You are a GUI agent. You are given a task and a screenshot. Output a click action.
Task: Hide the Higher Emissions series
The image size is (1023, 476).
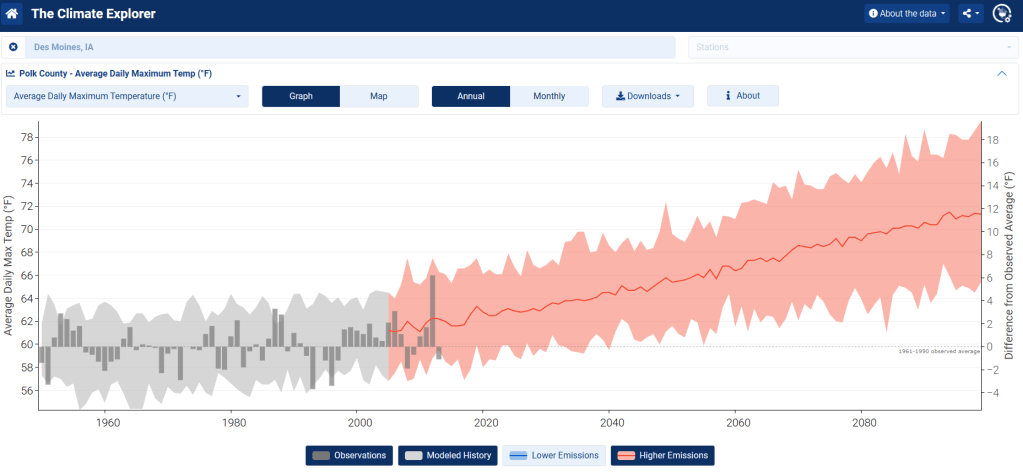click(662, 456)
